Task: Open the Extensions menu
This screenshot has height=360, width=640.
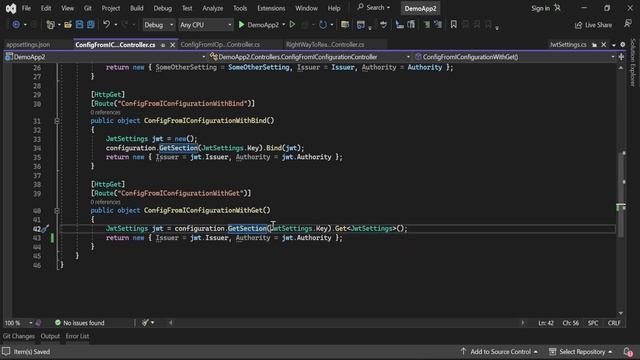Action: tap(271, 8)
